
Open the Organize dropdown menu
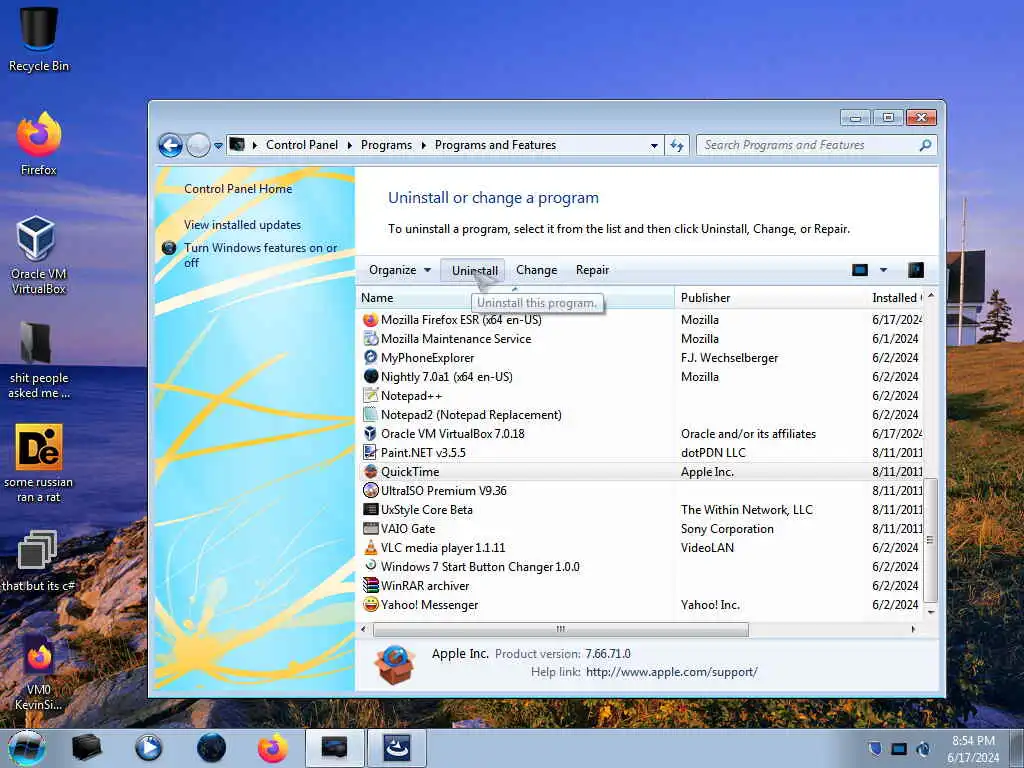coord(399,270)
